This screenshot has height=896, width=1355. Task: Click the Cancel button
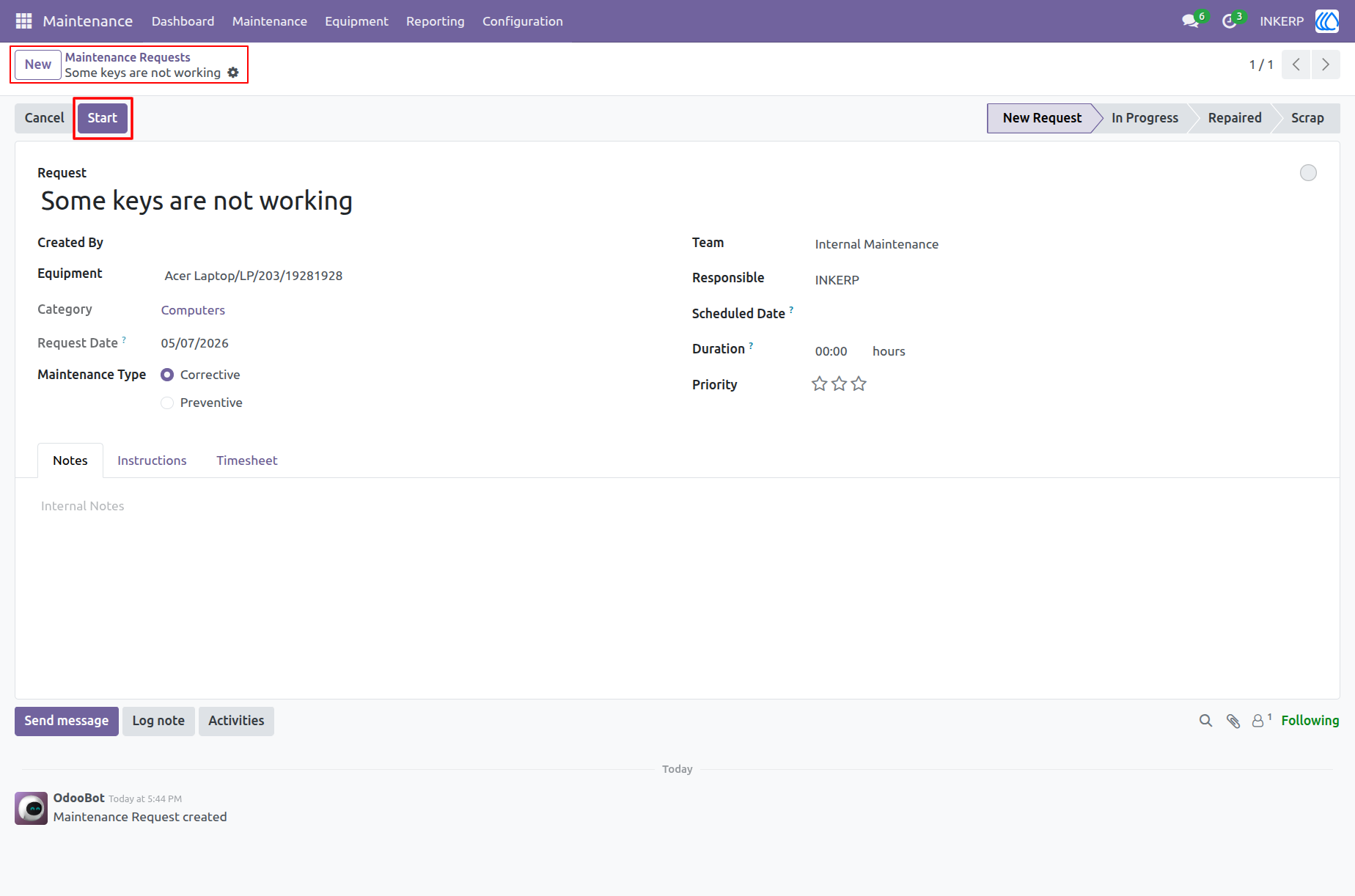click(45, 118)
